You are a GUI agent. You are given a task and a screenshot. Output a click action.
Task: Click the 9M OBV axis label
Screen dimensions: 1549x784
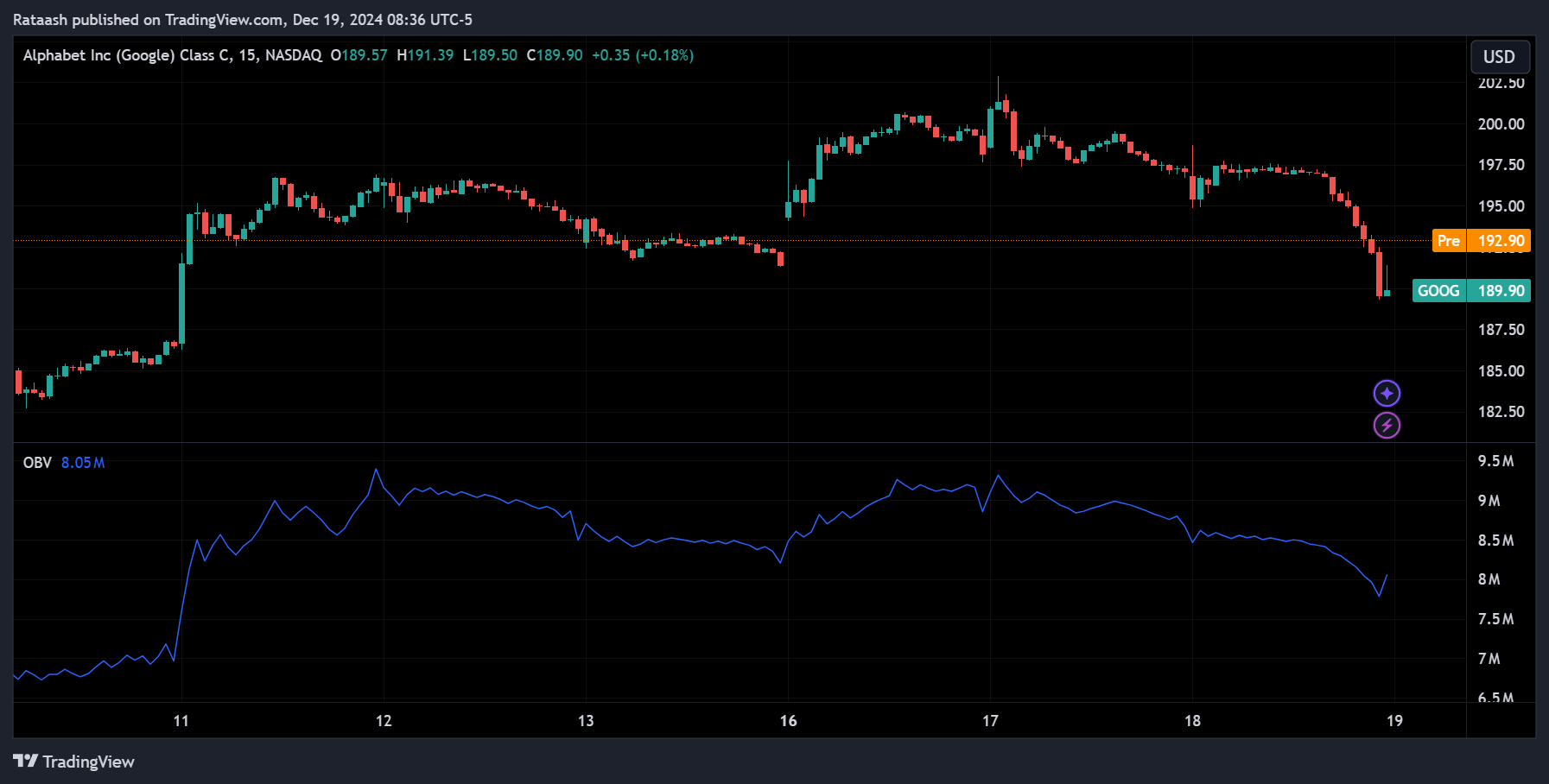click(x=1489, y=501)
